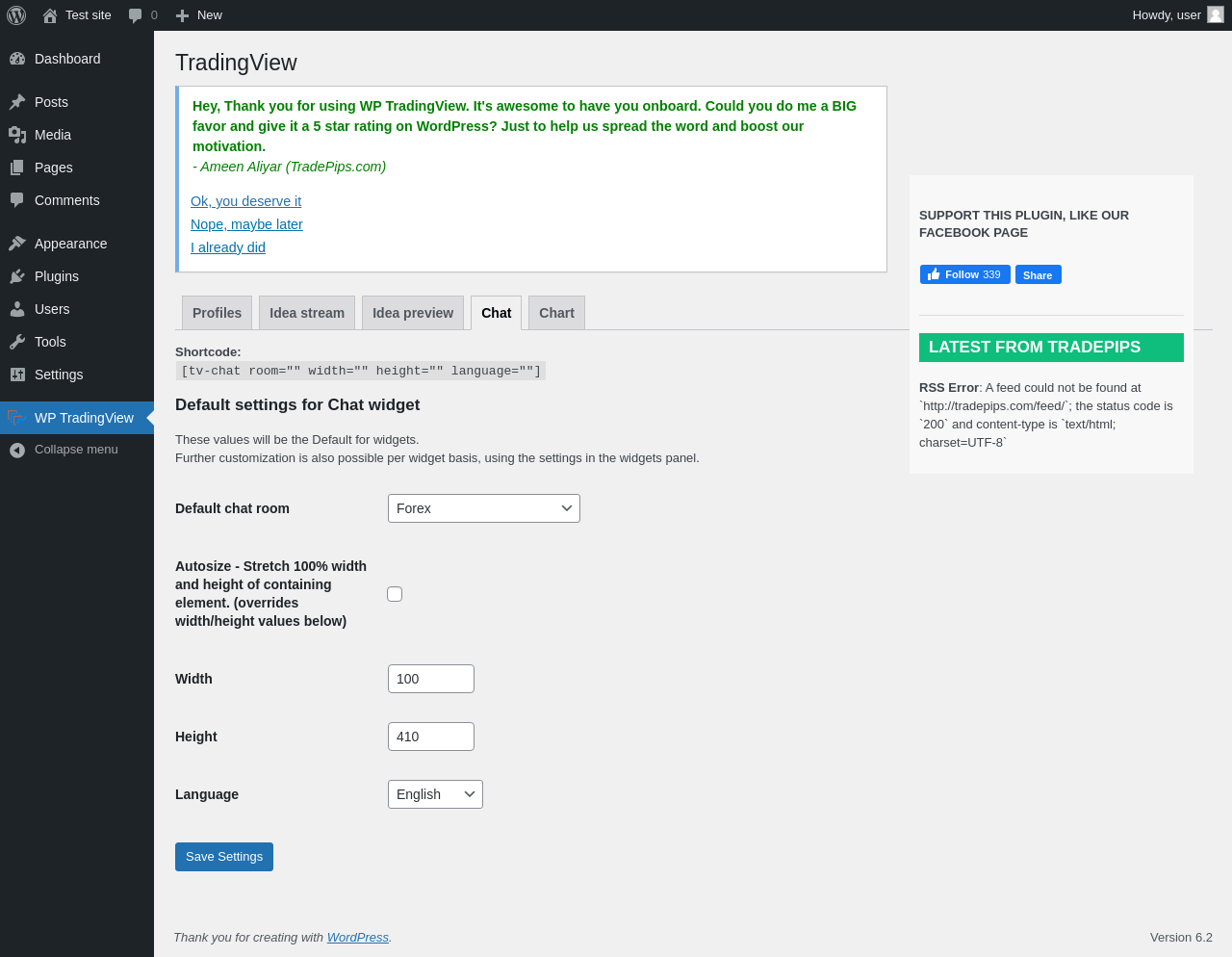Click the Pages icon in sidebar
This screenshot has width=1232, height=957.
click(x=17, y=168)
